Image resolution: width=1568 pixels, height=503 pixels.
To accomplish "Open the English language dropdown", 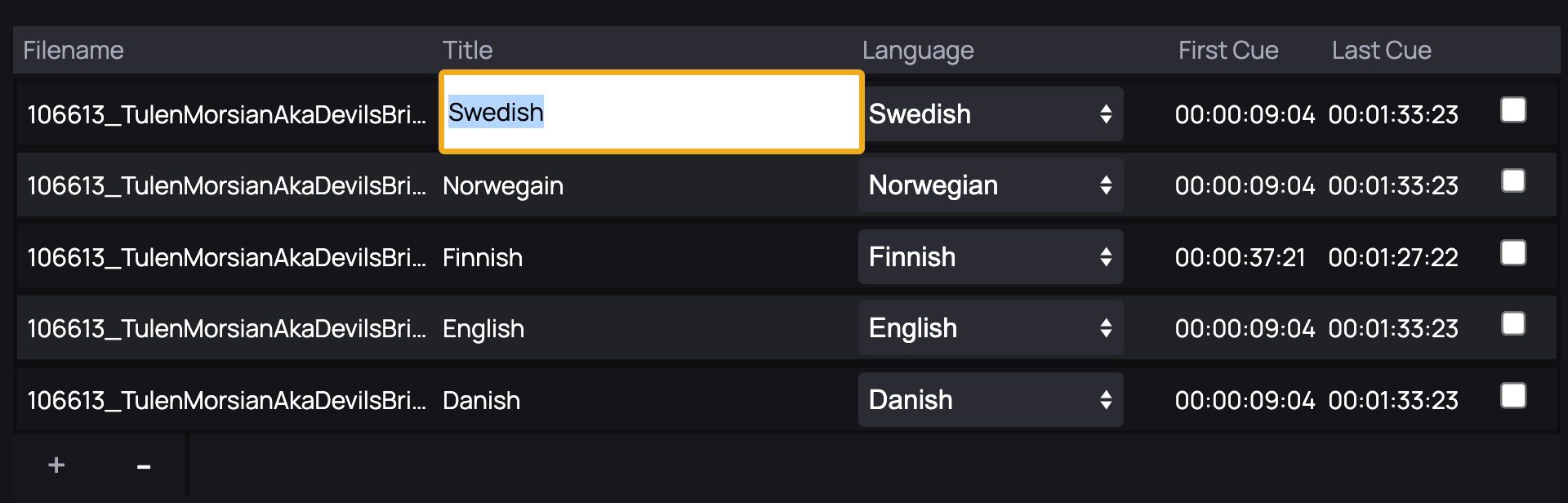I will (x=990, y=328).
